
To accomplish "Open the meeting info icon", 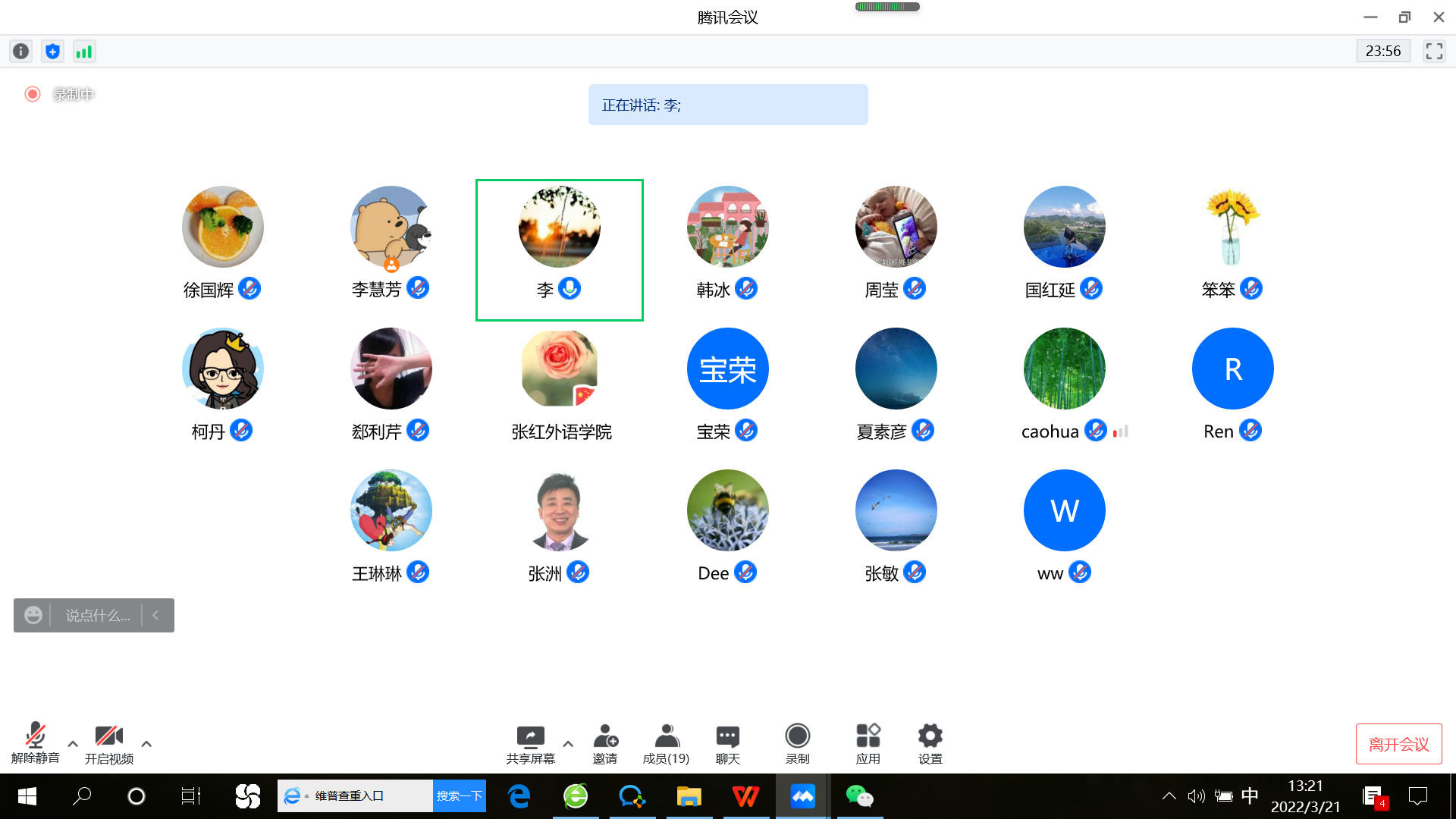I will (21, 52).
